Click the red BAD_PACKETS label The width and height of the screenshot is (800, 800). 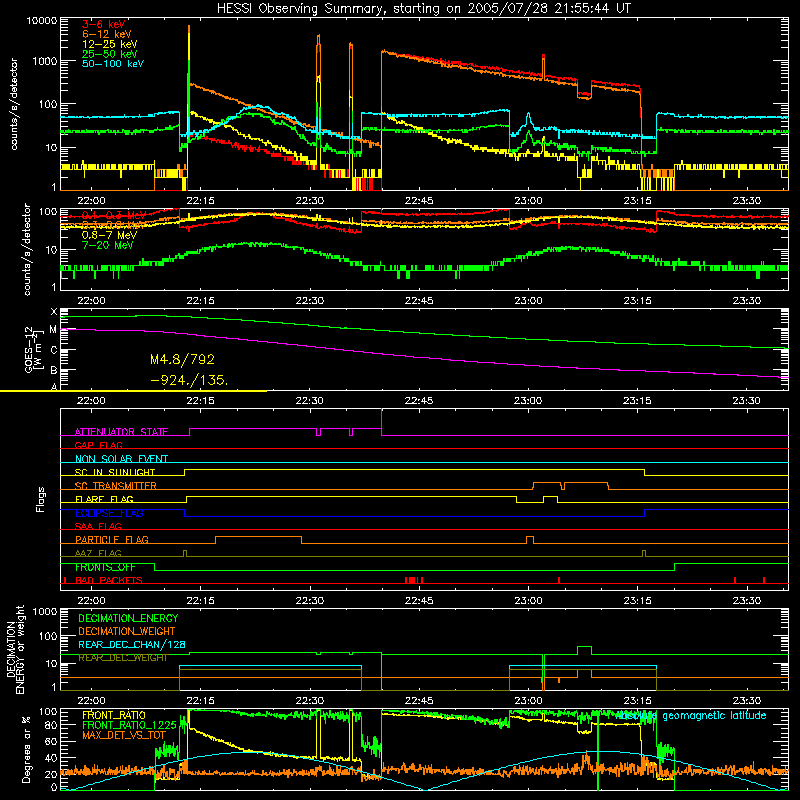tap(109, 580)
